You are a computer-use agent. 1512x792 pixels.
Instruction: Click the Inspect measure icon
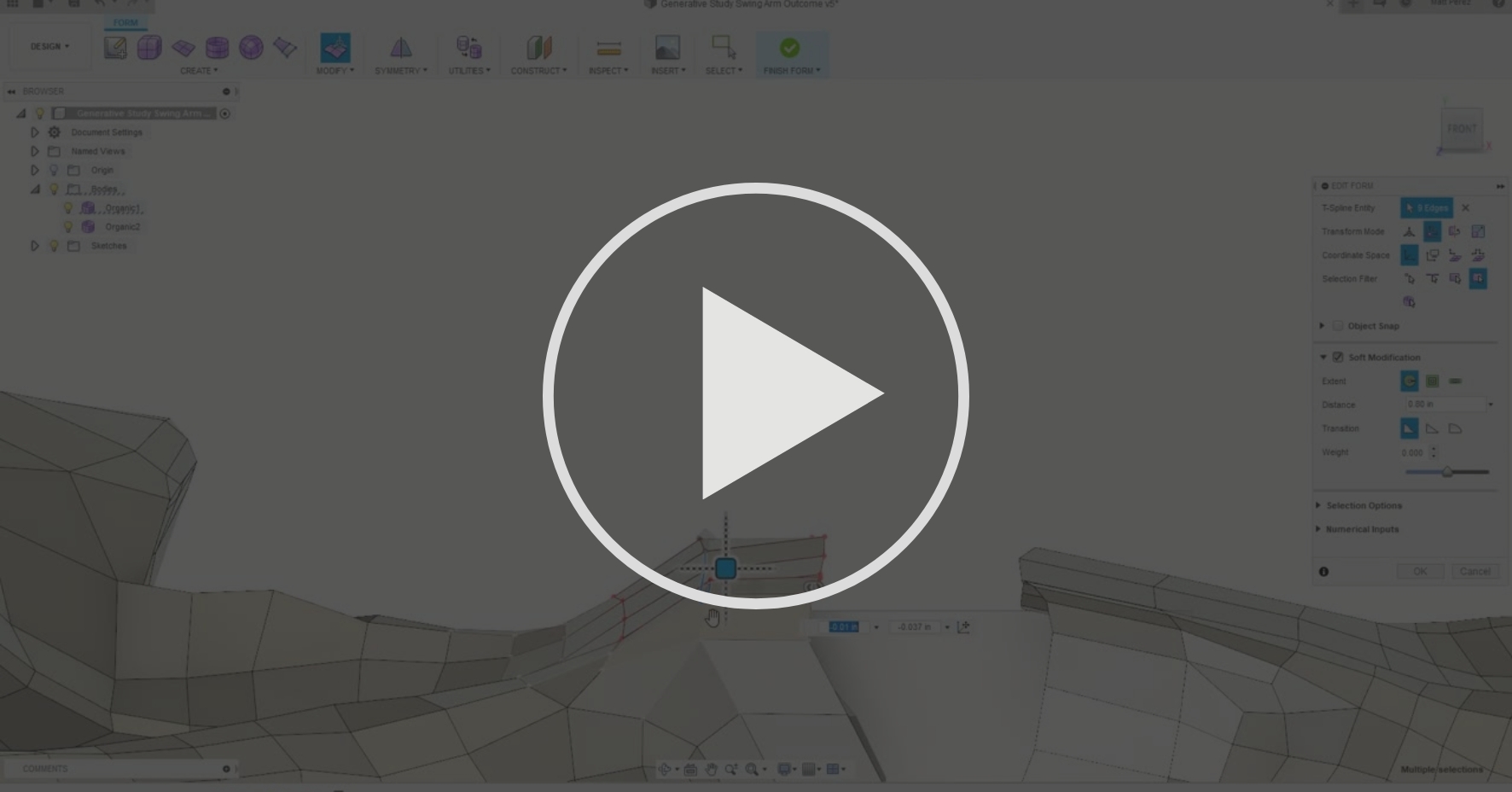(608, 48)
